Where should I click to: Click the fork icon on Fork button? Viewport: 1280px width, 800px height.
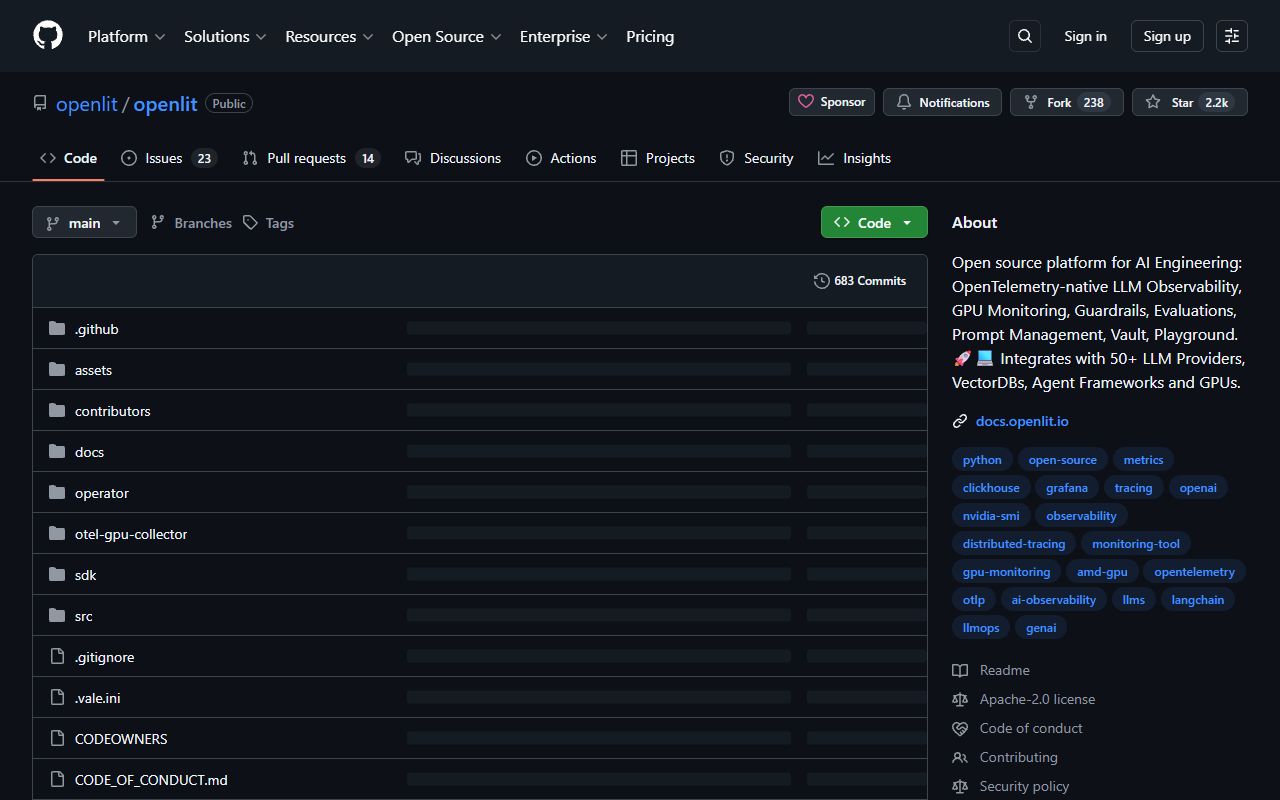[x=1029, y=101]
